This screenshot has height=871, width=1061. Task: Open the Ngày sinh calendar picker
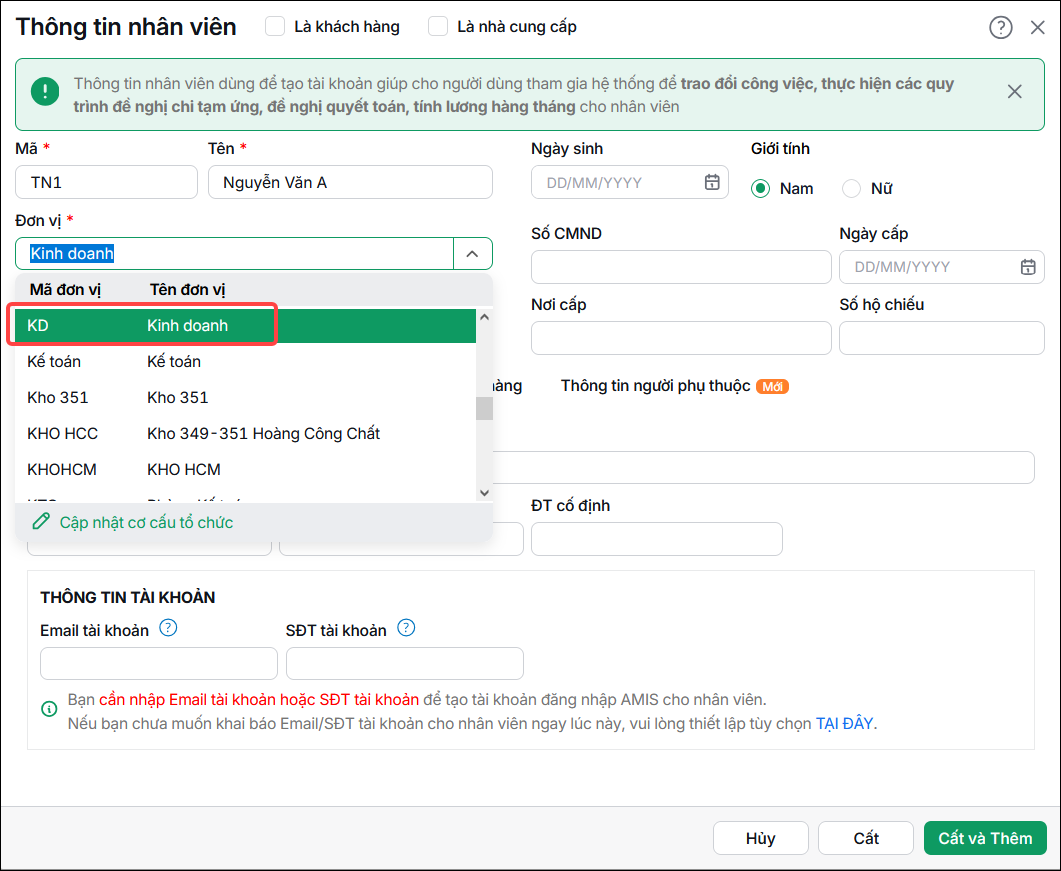click(712, 182)
